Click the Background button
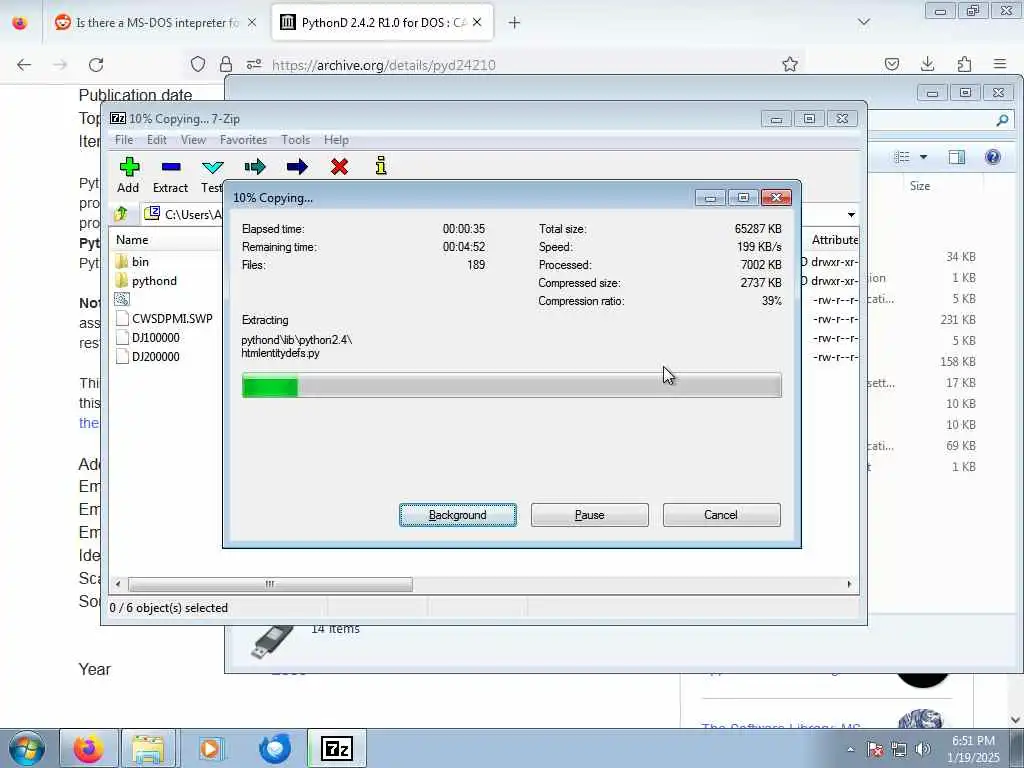The image size is (1024, 768). (x=458, y=515)
